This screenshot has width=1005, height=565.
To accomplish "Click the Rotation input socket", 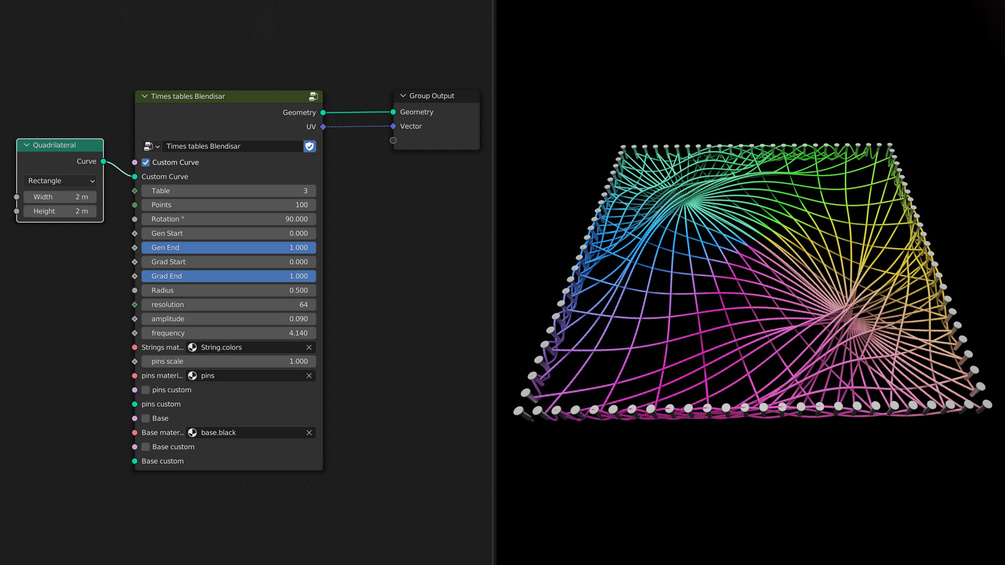I will click(x=135, y=219).
